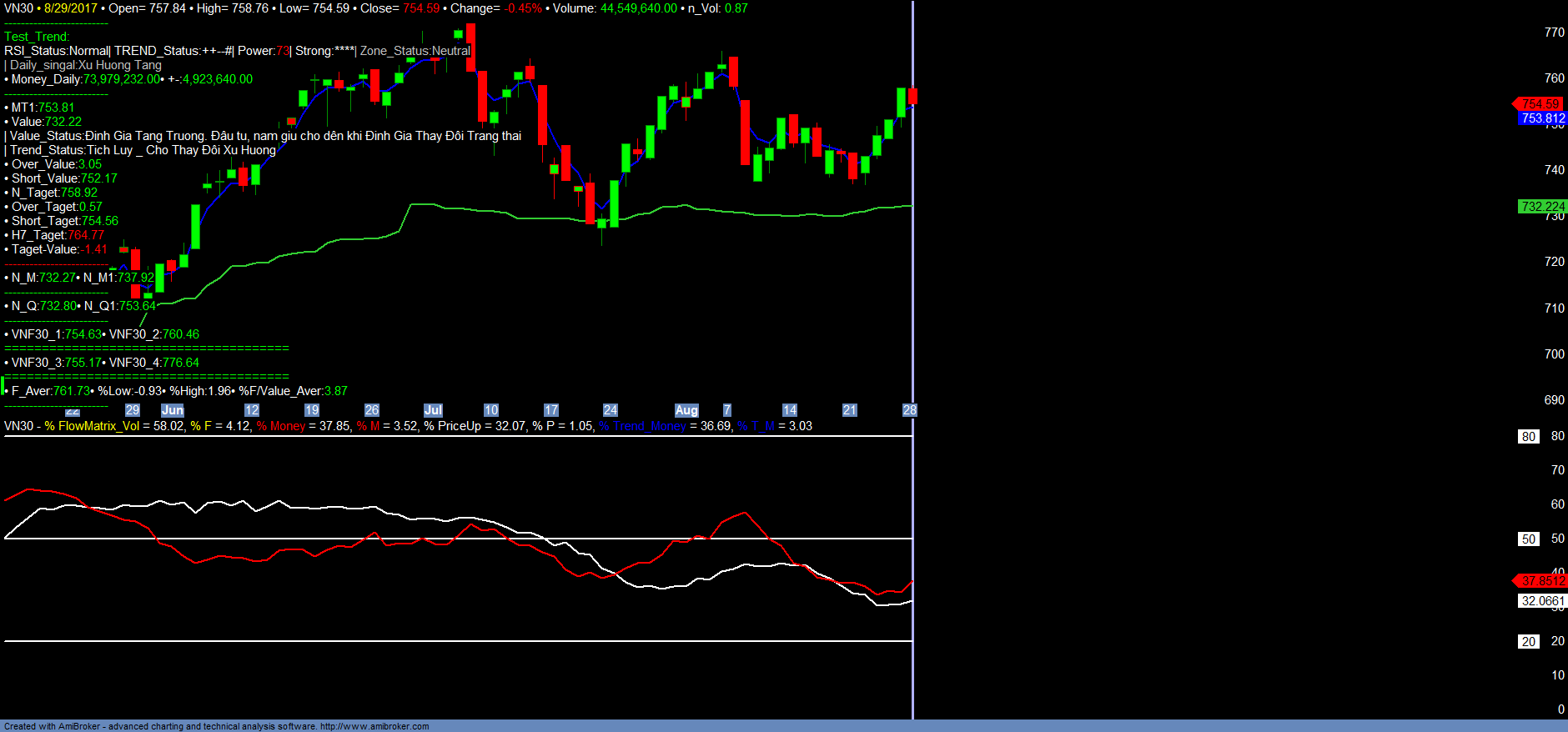Click the RSI_Status:Normal text
Viewport: 1568px width, 732px height.
(x=57, y=51)
